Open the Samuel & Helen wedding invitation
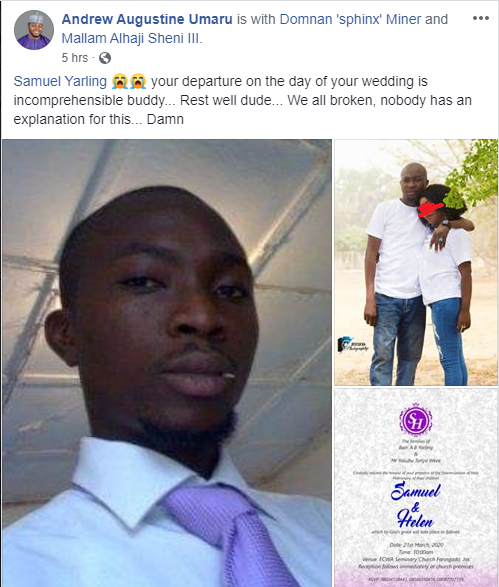 pyautogui.click(x=416, y=488)
